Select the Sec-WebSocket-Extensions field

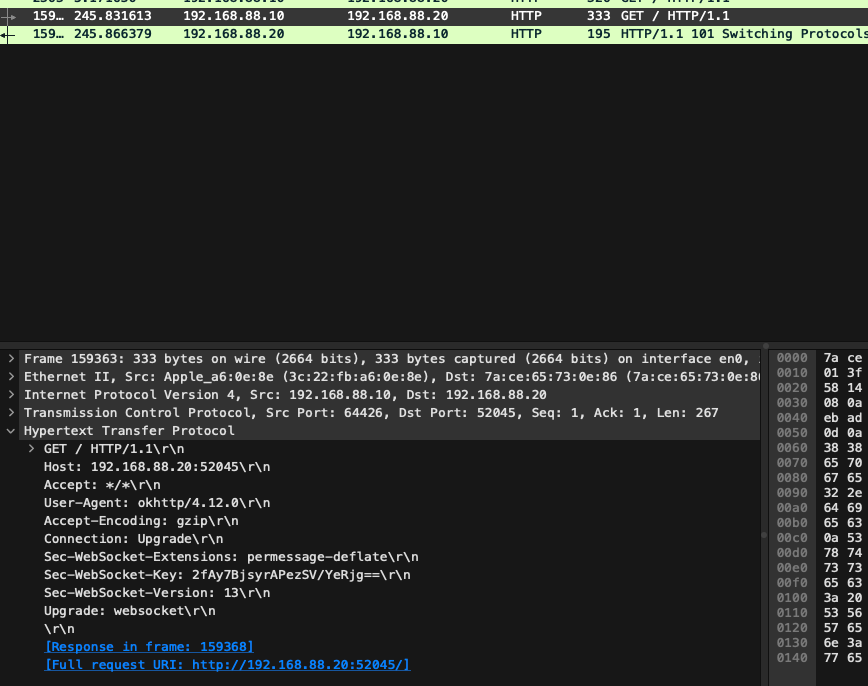[231, 557]
